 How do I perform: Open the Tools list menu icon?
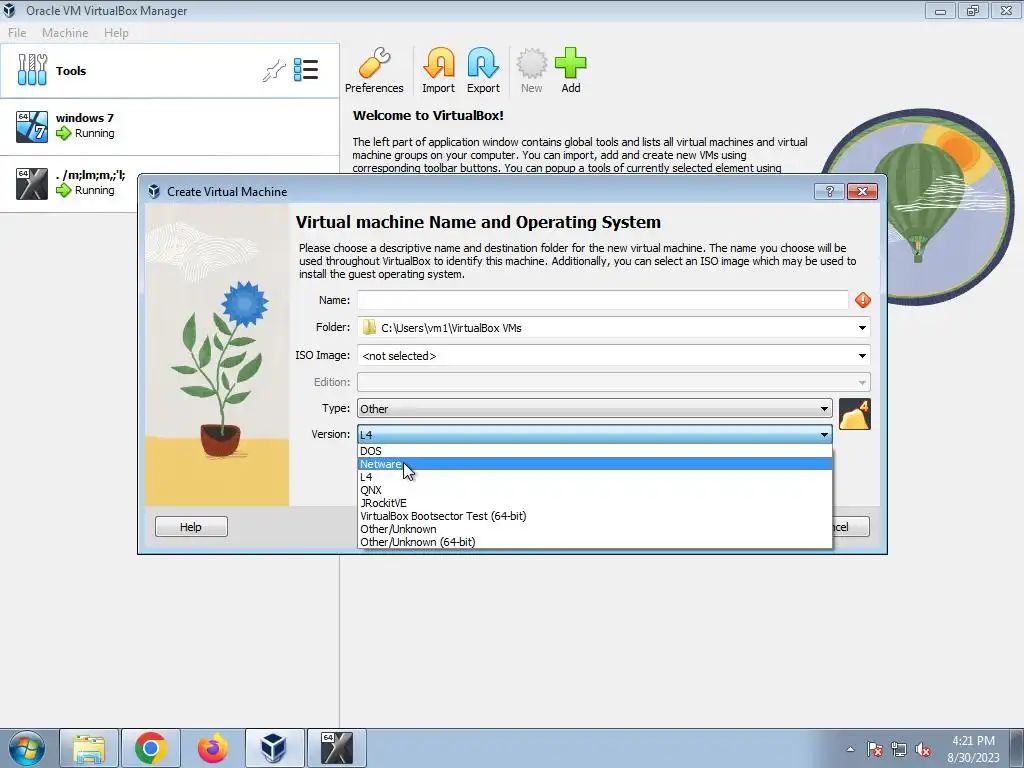click(x=306, y=70)
